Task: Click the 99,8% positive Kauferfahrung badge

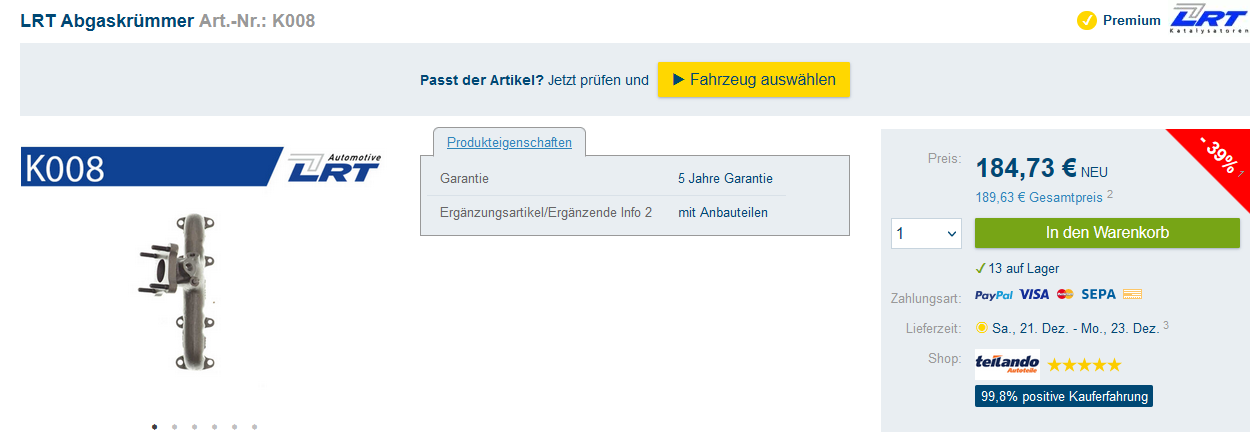Action: point(1064,396)
